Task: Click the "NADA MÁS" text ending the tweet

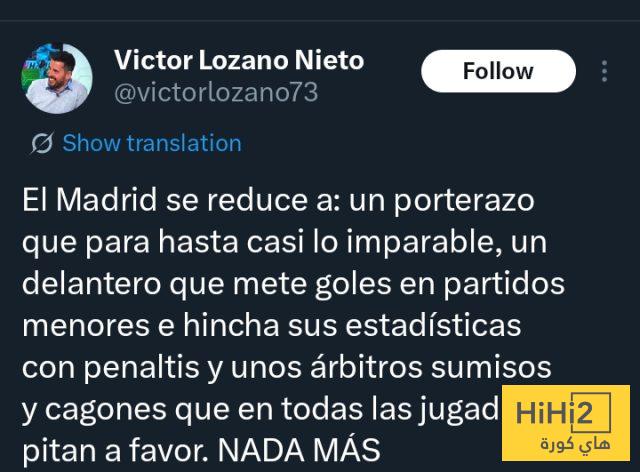Action: 299,450
